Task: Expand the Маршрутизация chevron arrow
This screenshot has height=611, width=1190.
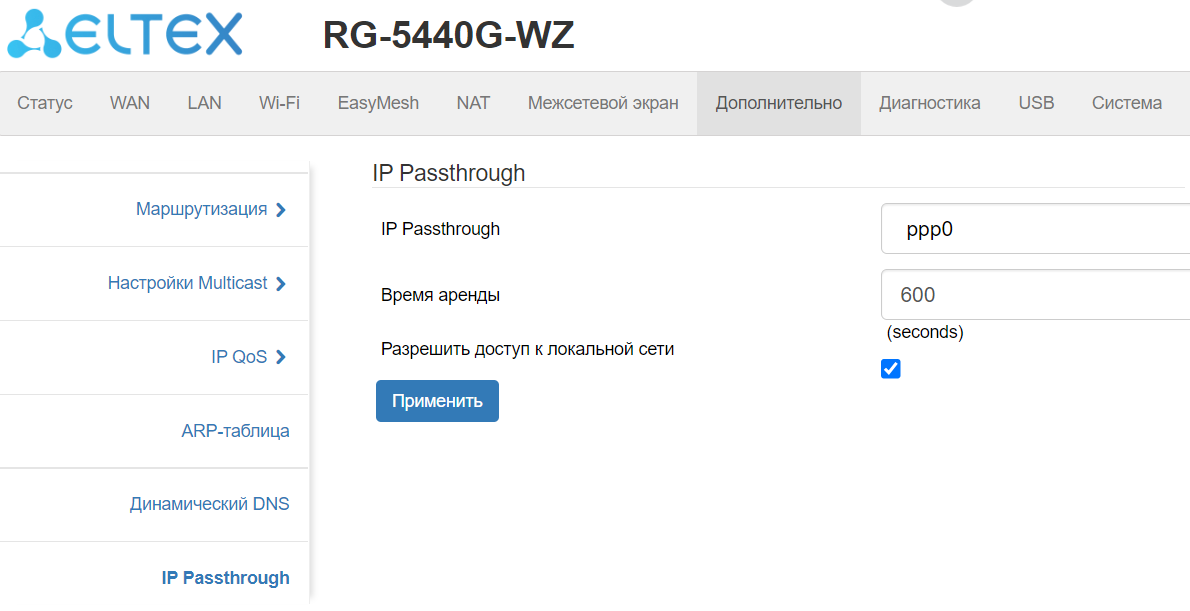Action: point(281,210)
